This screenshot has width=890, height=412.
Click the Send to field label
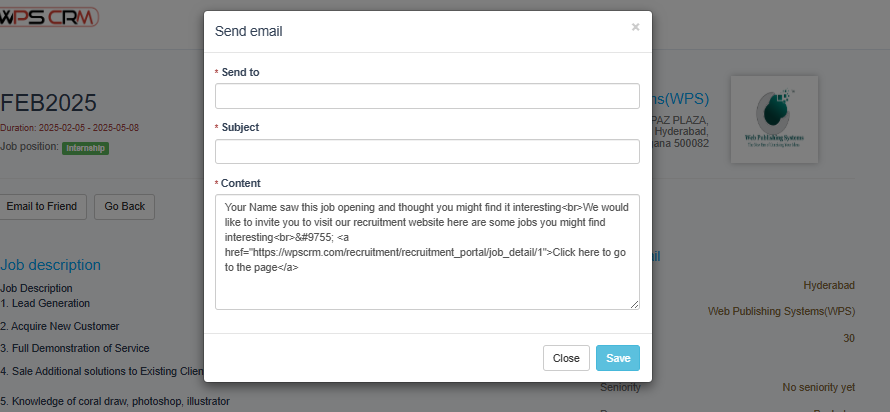(241, 72)
